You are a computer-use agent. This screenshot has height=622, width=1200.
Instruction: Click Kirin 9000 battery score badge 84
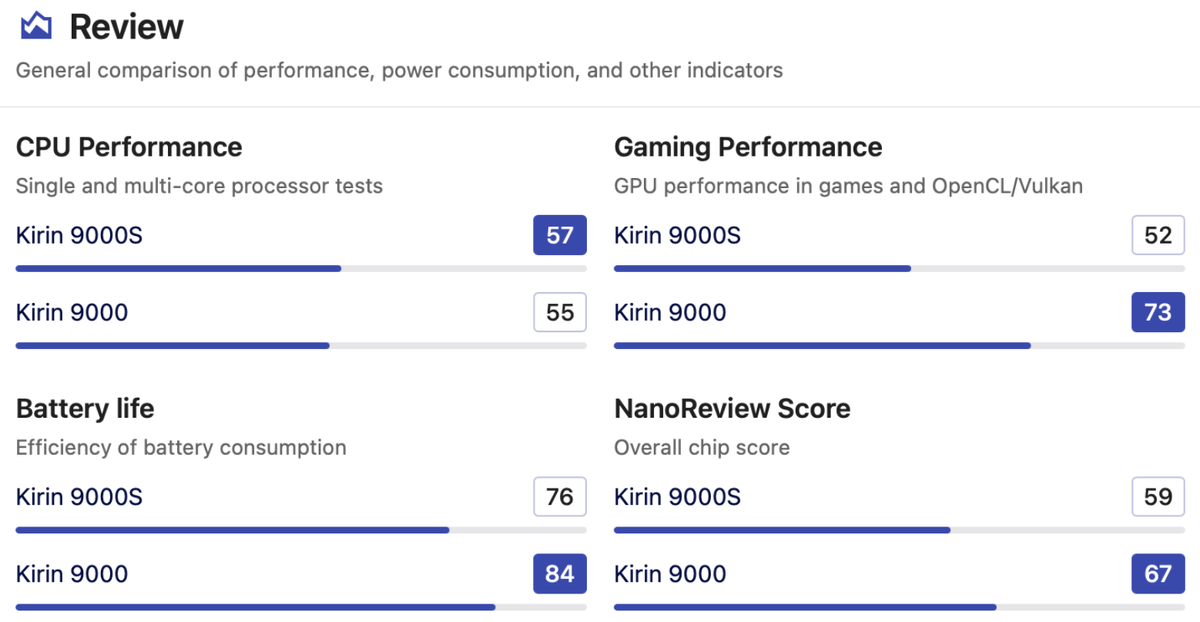pyautogui.click(x=560, y=573)
